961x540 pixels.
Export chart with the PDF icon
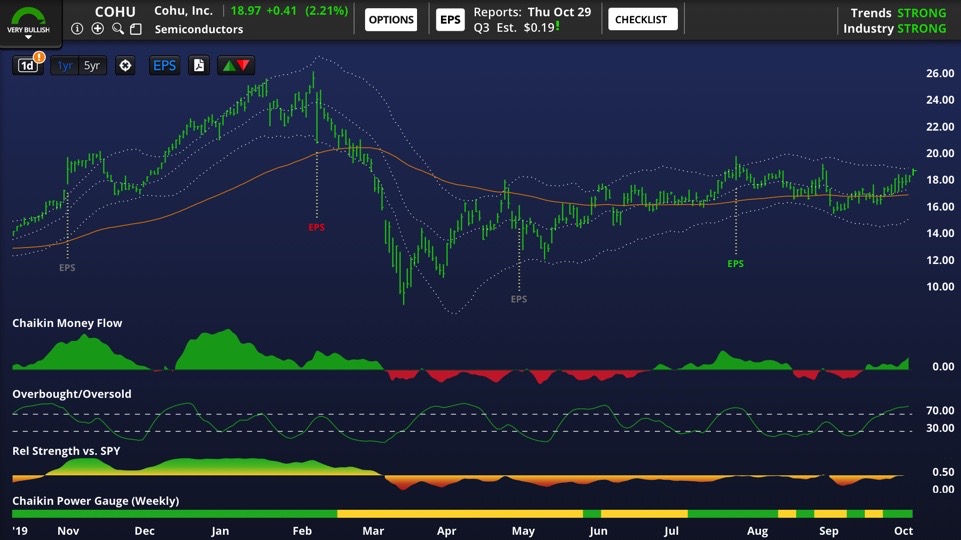[199, 66]
